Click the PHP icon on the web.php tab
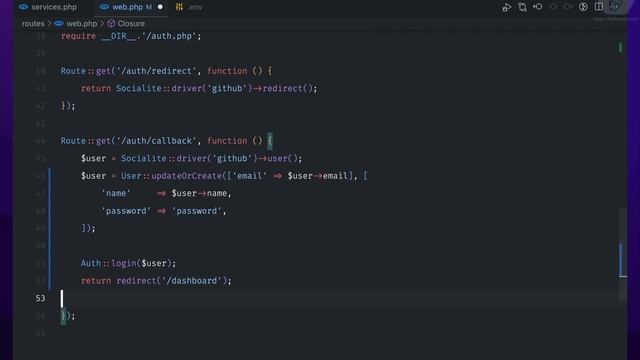This screenshot has height=360, width=640. (x=104, y=7)
